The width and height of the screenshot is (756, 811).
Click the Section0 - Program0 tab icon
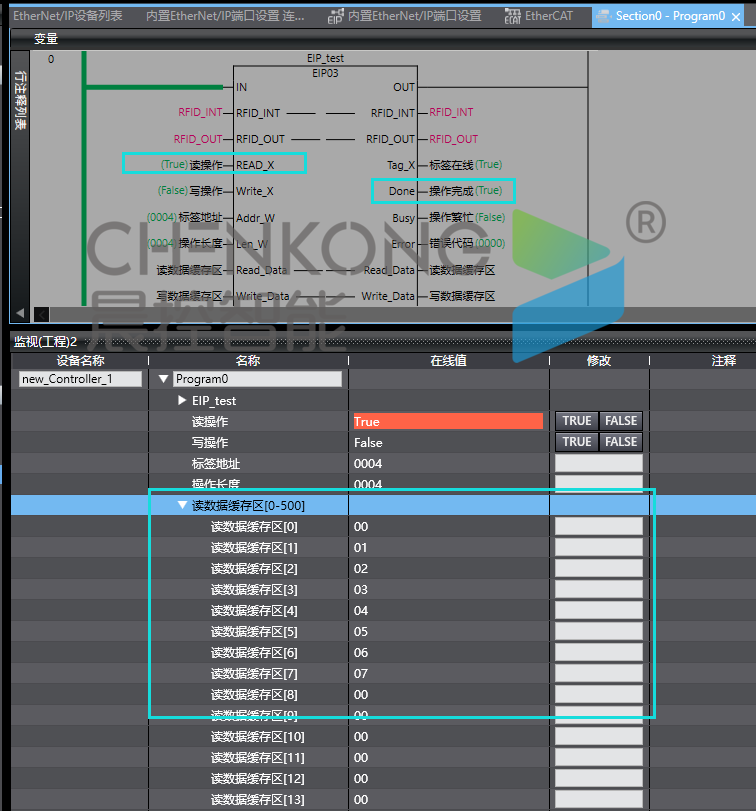tap(603, 17)
